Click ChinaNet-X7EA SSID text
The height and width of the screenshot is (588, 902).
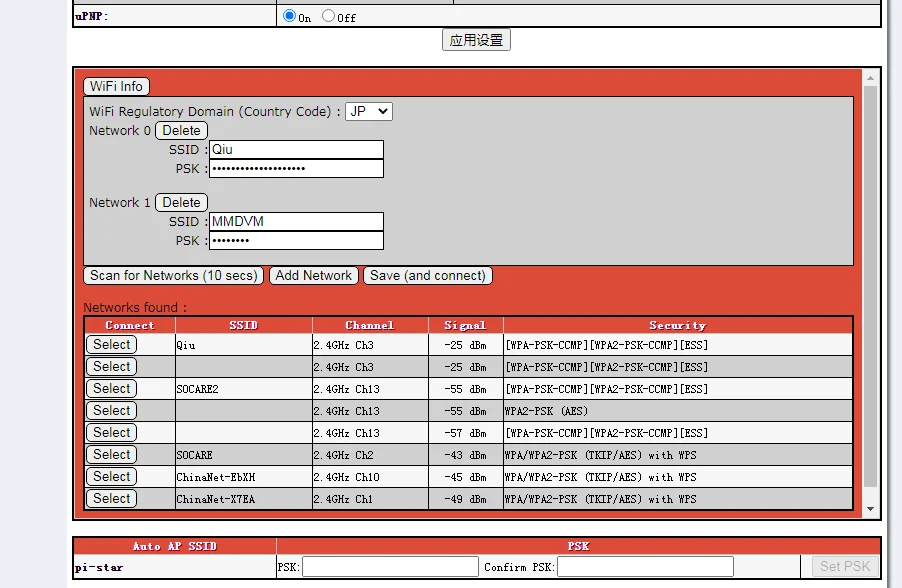pyautogui.click(x=216, y=499)
